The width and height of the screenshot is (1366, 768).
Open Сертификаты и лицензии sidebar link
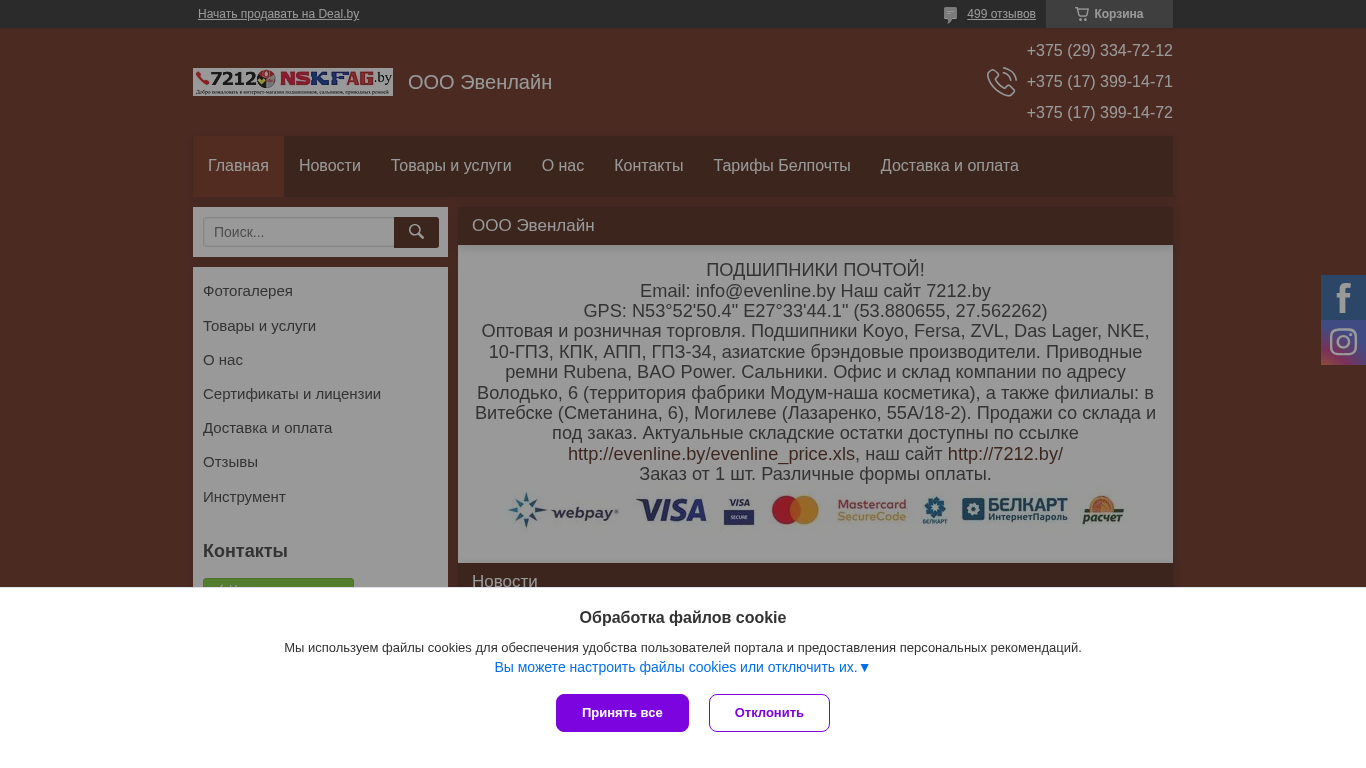[292, 394]
